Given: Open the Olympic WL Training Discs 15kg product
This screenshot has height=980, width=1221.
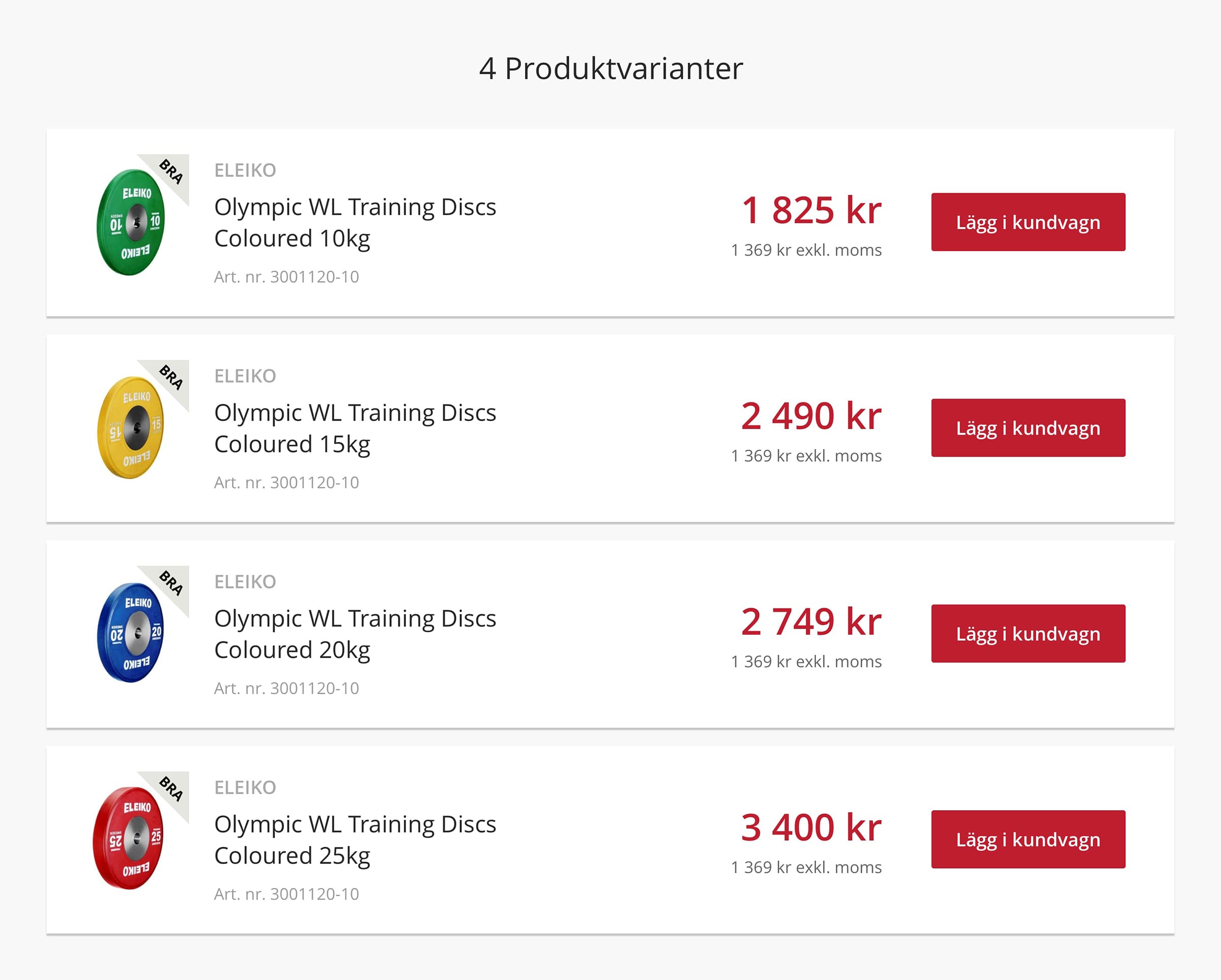Looking at the screenshot, I should pos(355,428).
